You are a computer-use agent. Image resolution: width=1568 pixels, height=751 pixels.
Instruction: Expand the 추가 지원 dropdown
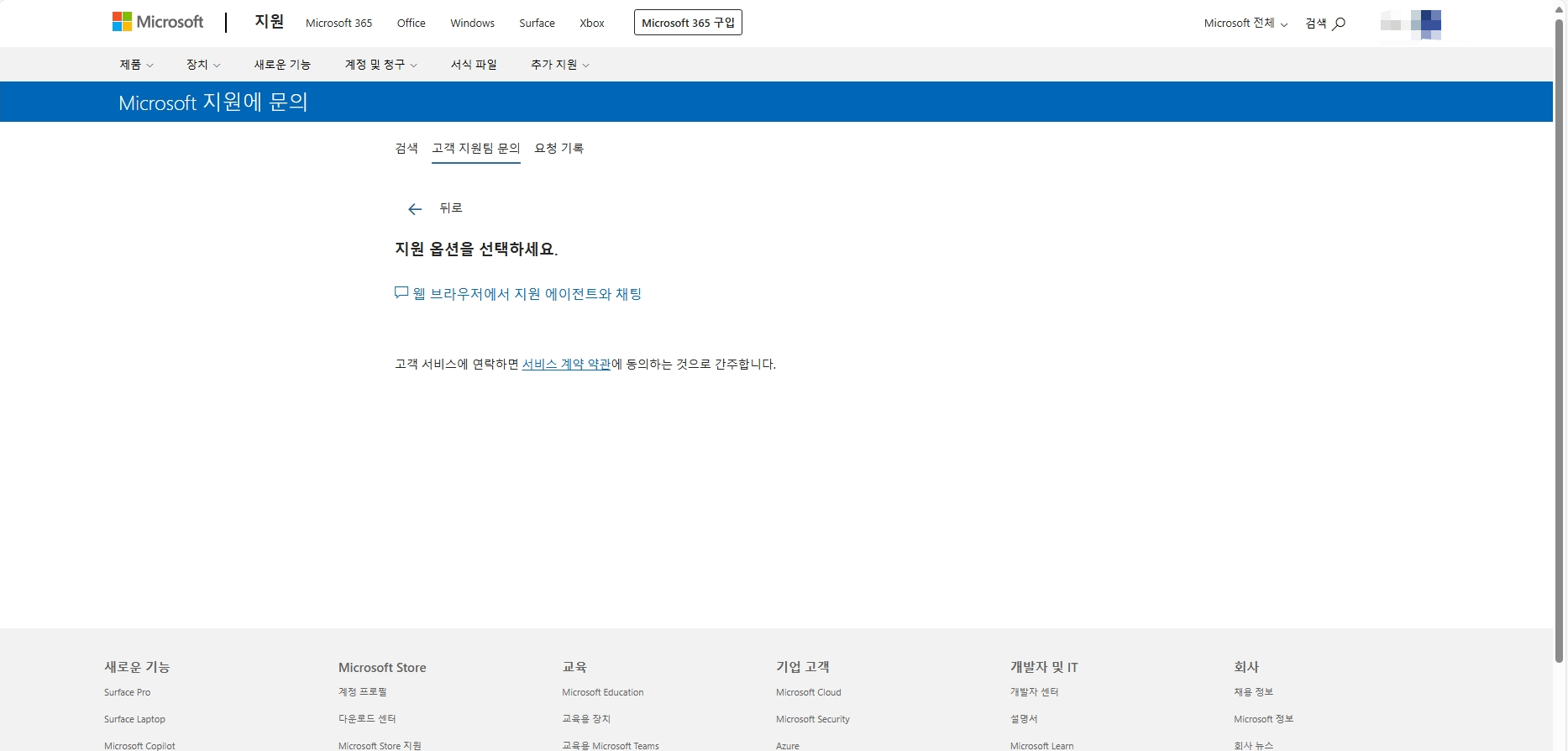click(x=560, y=65)
